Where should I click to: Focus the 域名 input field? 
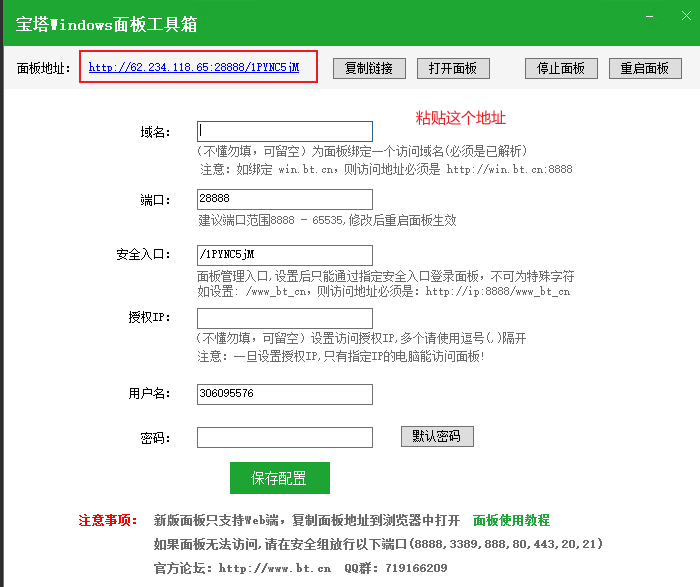pos(285,131)
